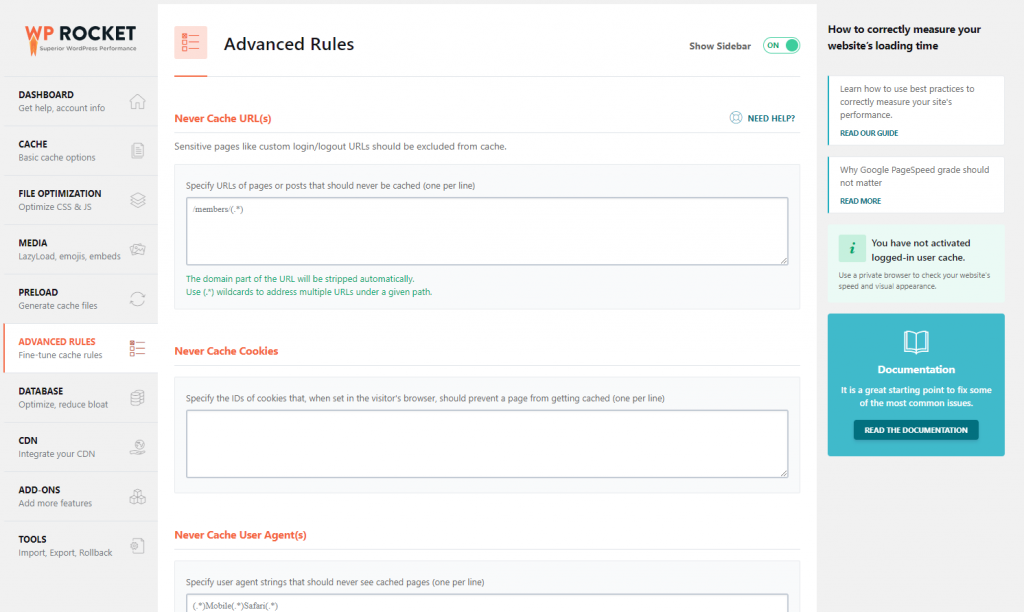Click 'Why Google PageSpeed grade should not matter' text

[x=914, y=176]
